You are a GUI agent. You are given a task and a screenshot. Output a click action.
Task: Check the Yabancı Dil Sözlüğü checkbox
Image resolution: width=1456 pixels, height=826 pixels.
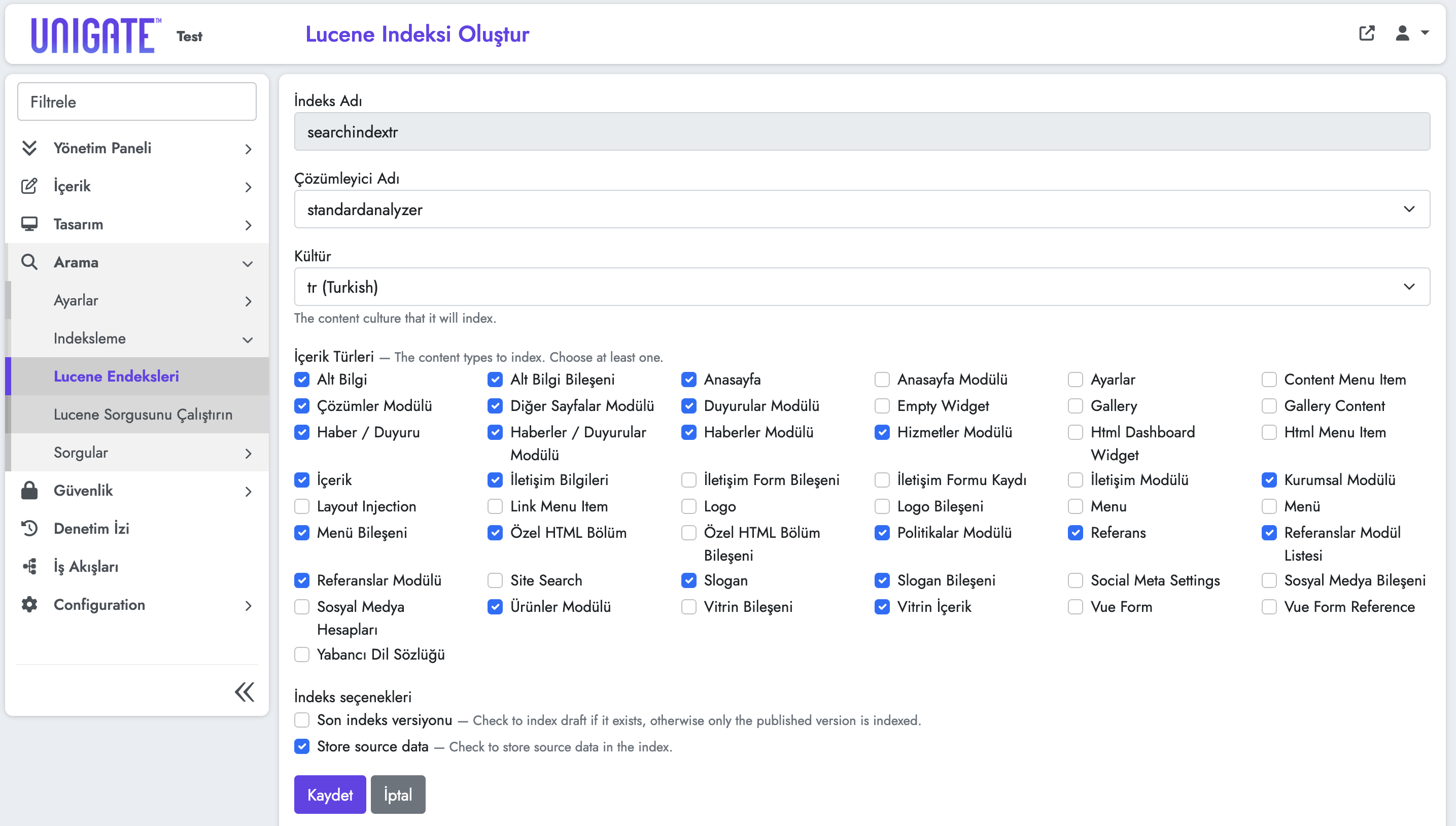tap(302, 654)
